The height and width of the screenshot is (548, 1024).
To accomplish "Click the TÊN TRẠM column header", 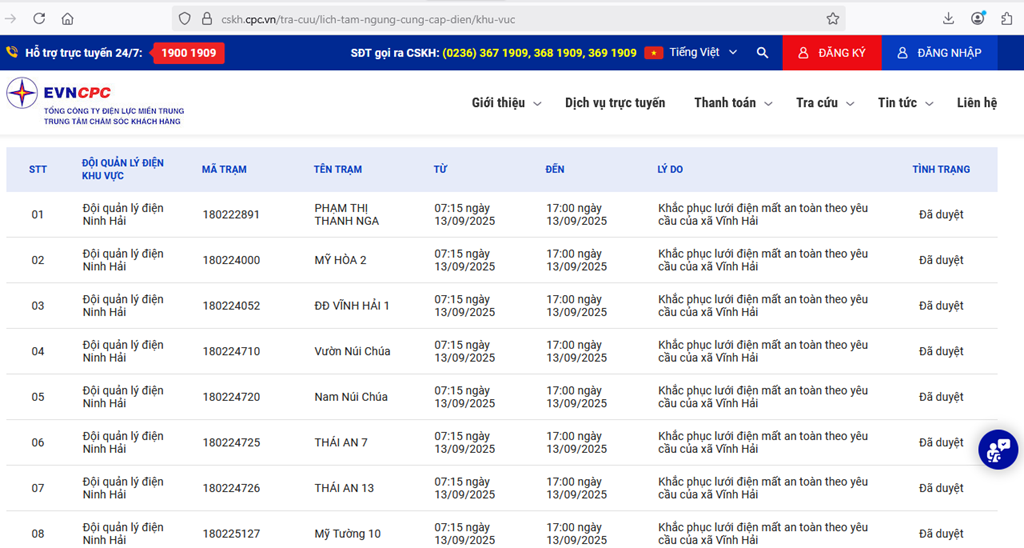I will click(338, 169).
